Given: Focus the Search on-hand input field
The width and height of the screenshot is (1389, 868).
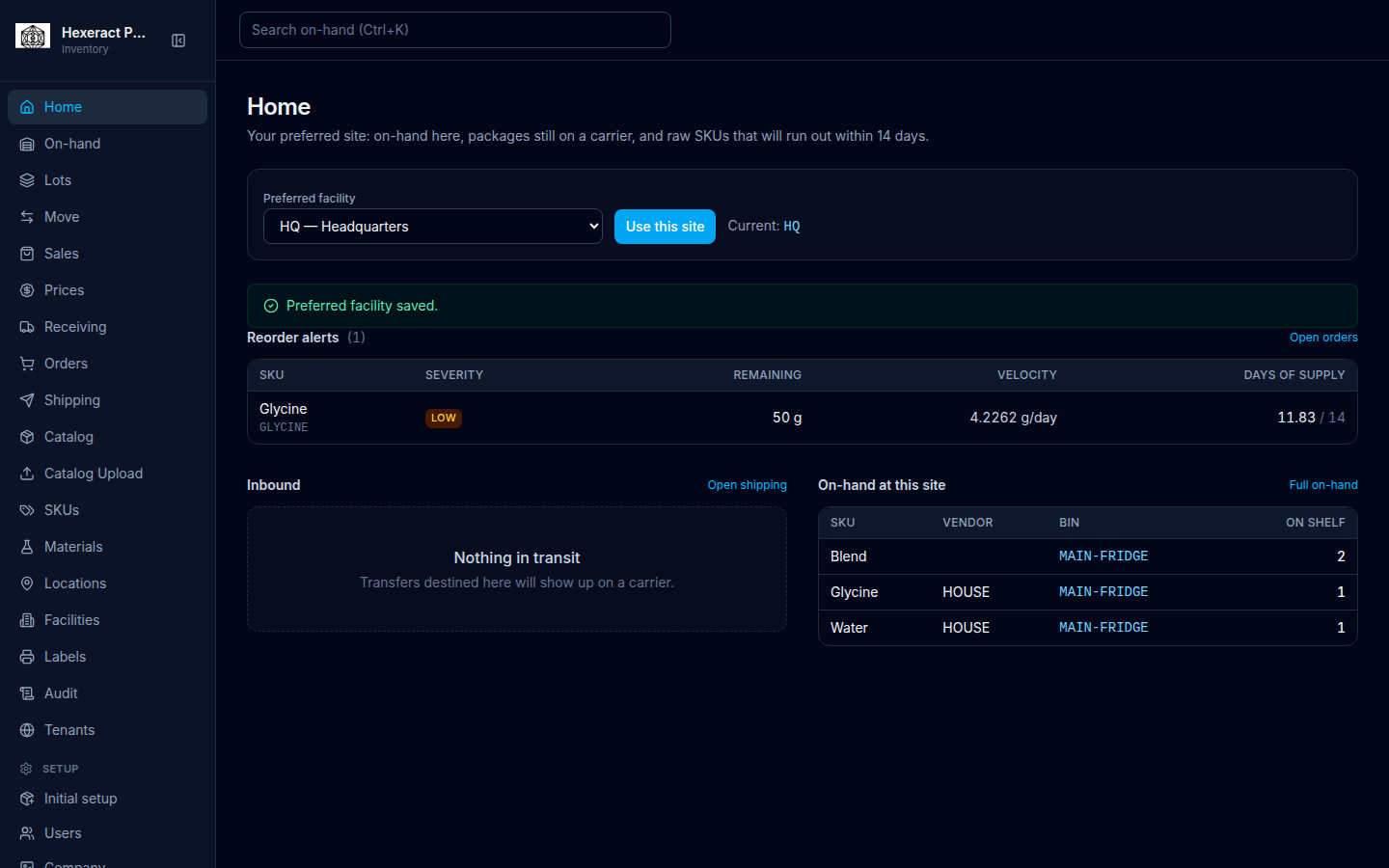Looking at the screenshot, I should click(455, 30).
